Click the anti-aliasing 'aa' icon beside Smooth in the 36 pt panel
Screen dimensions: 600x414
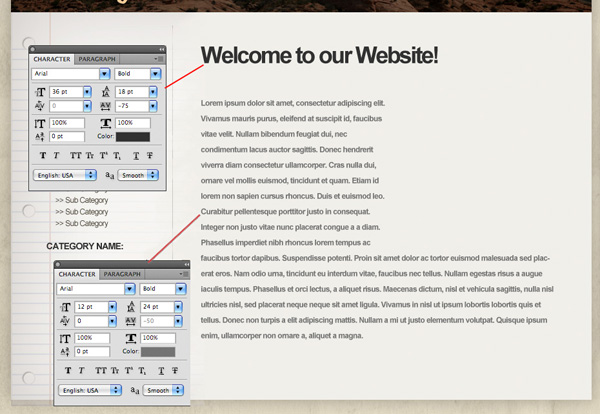click(109, 175)
